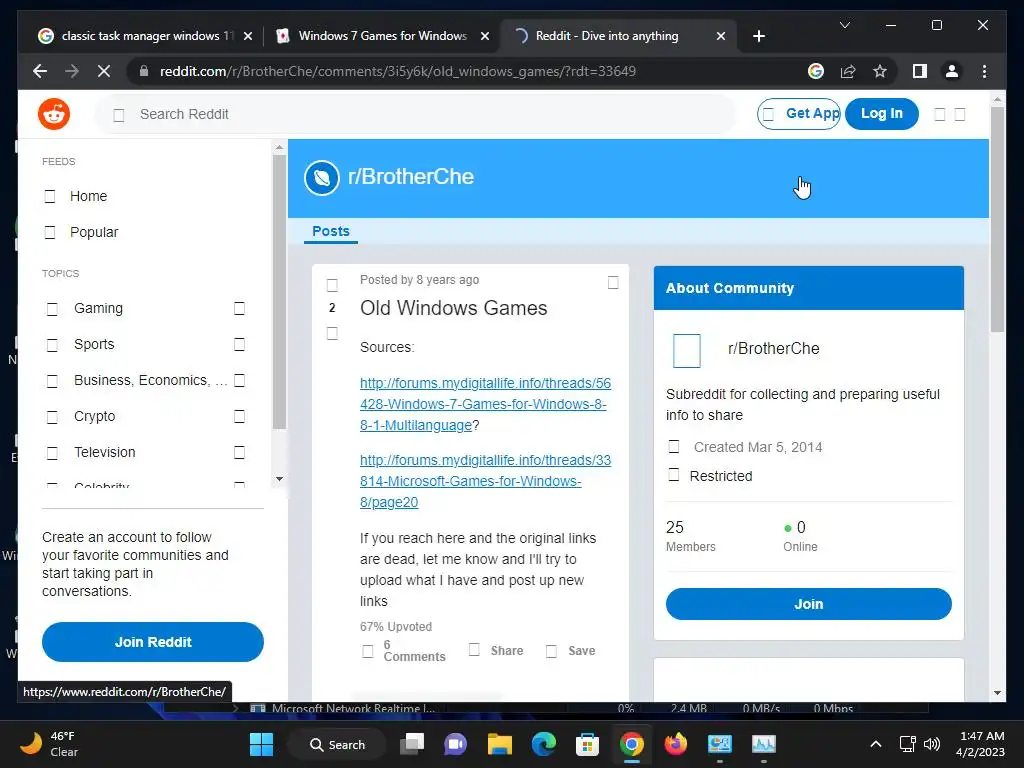Select the Posts tab
Screen dimensions: 1024x768
(330, 231)
